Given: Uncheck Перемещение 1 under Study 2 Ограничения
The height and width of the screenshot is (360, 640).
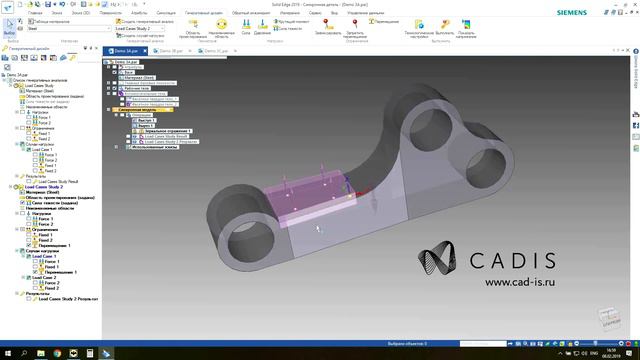Looking at the screenshot, I should pyautogui.click(x=29, y=245).
